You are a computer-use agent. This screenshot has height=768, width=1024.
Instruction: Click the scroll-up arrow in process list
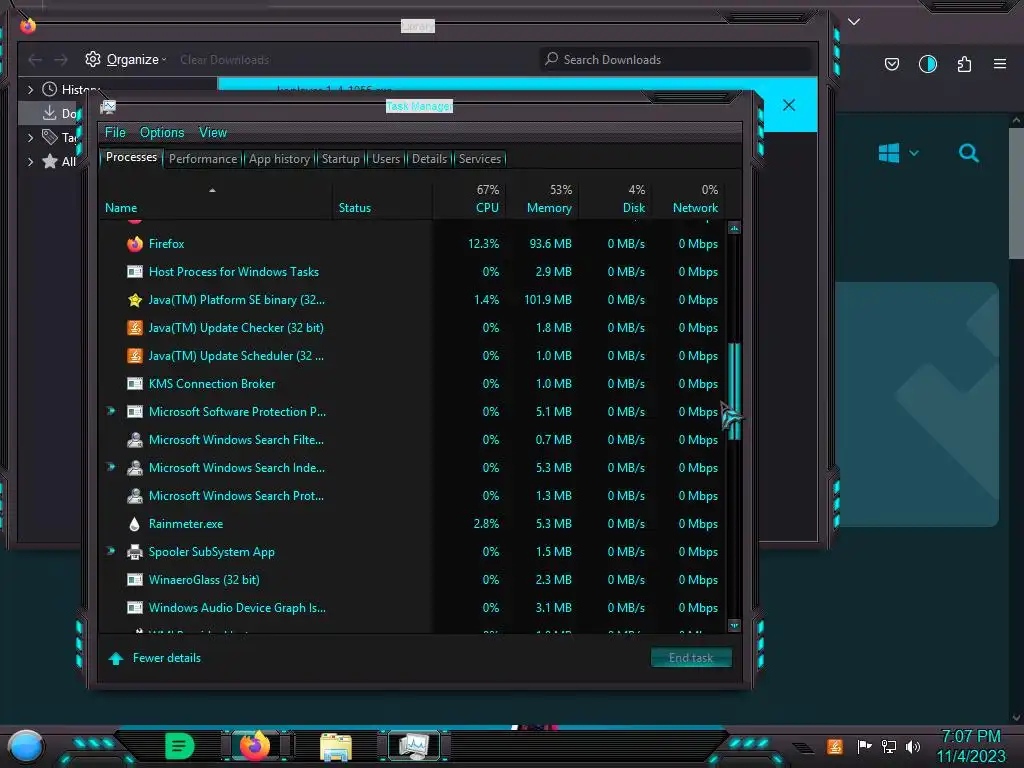pyautogui.click(x=734, y=228)
